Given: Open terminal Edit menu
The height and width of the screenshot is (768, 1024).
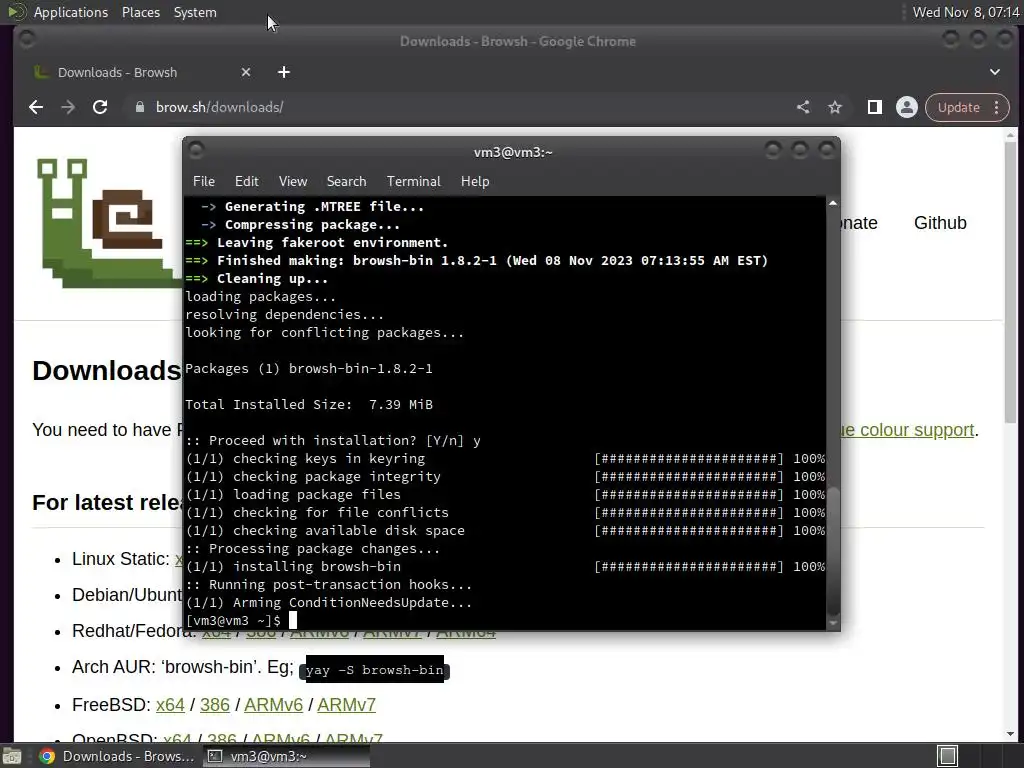Looking at the screenshot, I should 246,181.
